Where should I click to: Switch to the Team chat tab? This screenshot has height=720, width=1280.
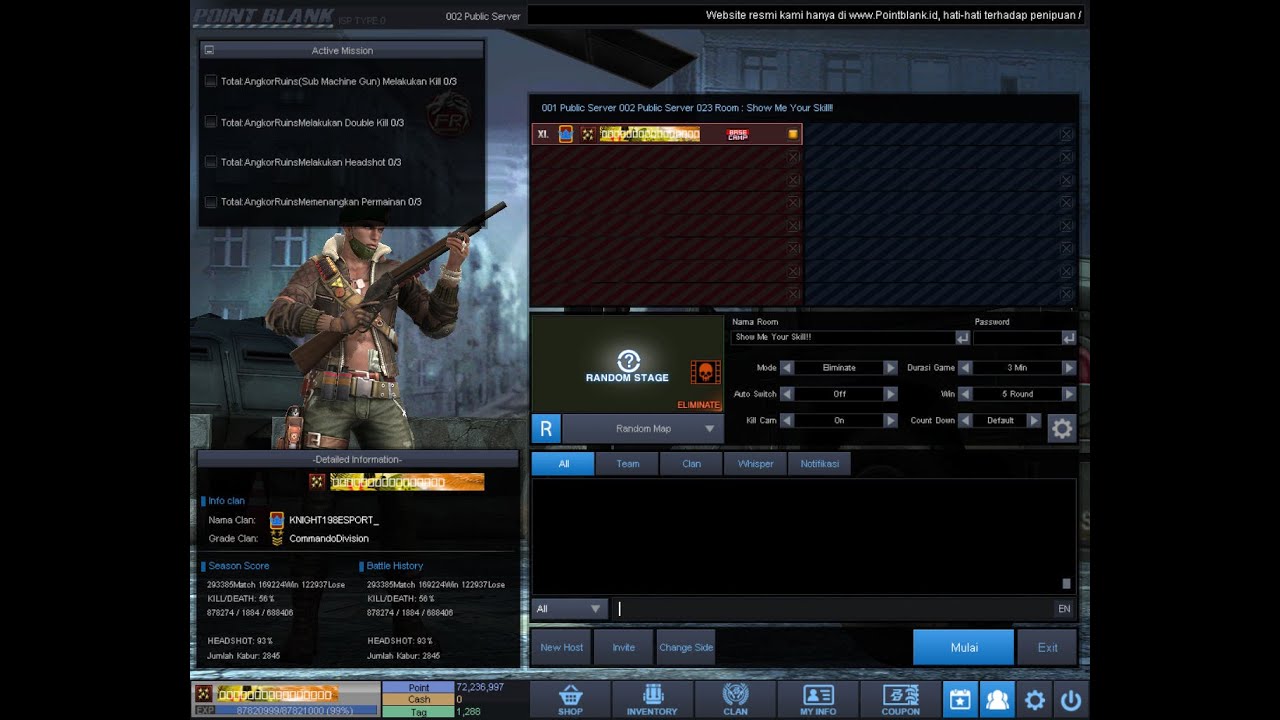(x=627, y=464)
